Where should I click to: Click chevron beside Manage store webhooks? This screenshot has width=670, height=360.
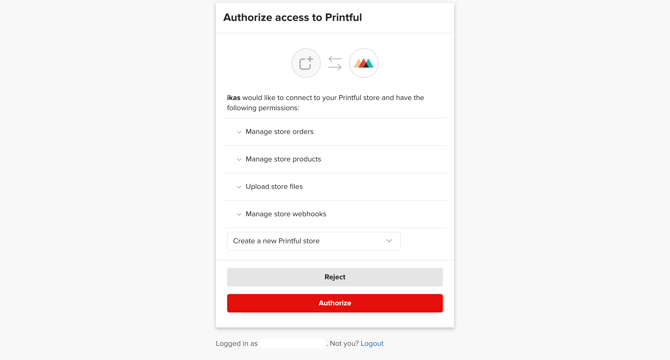[239, 214]
